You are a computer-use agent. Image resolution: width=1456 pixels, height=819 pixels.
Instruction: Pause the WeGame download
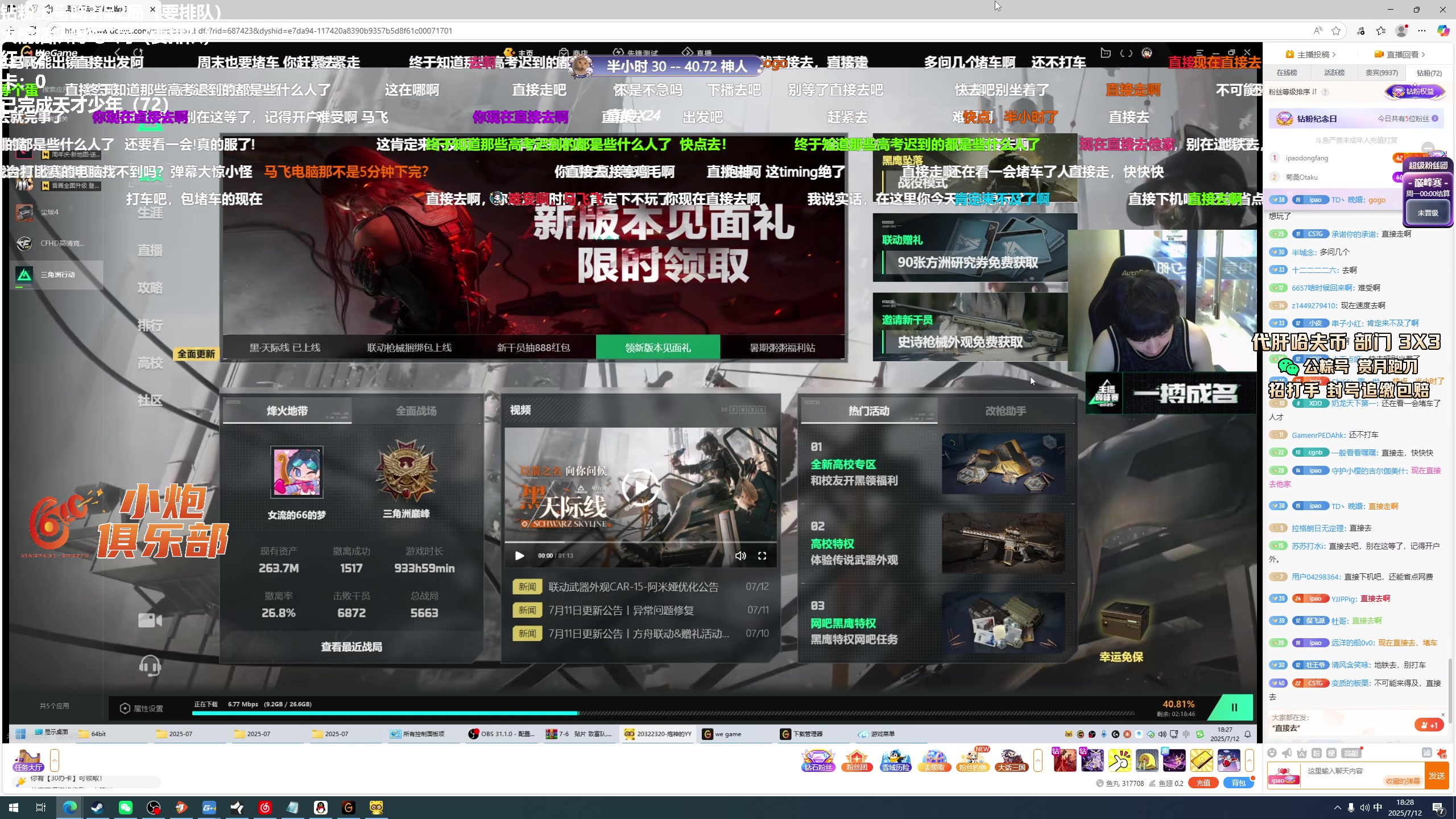1234,707
